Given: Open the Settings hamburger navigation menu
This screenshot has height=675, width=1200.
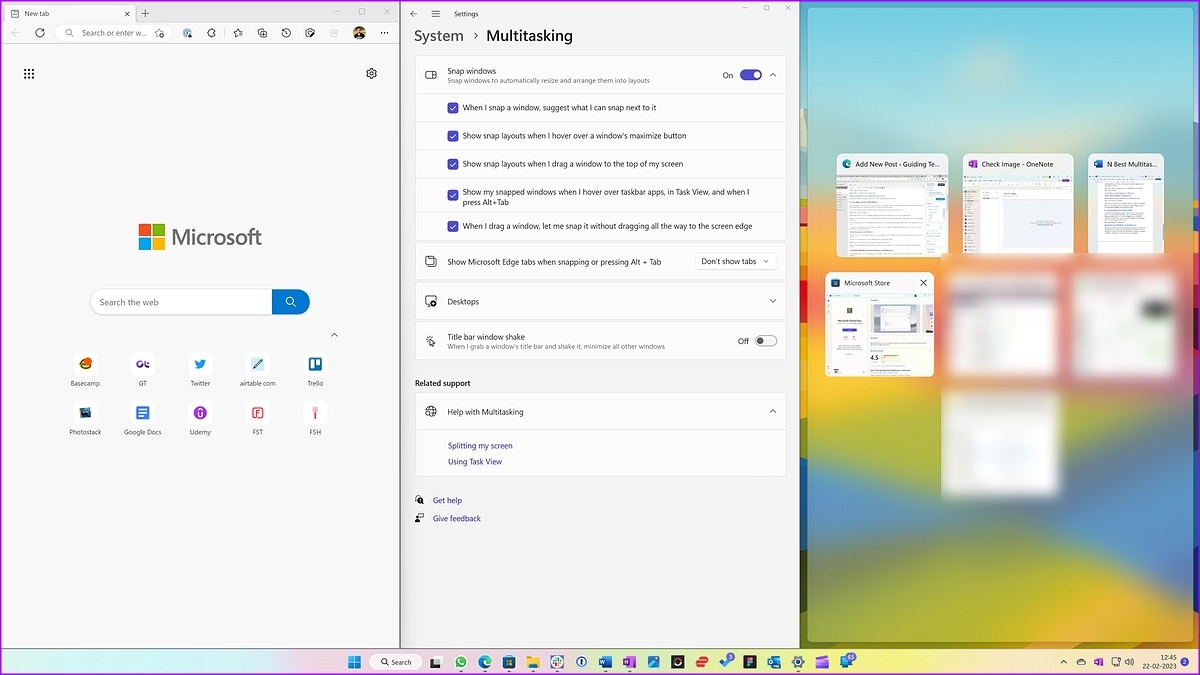Looking at the screenshot, I should coord(436,14).
